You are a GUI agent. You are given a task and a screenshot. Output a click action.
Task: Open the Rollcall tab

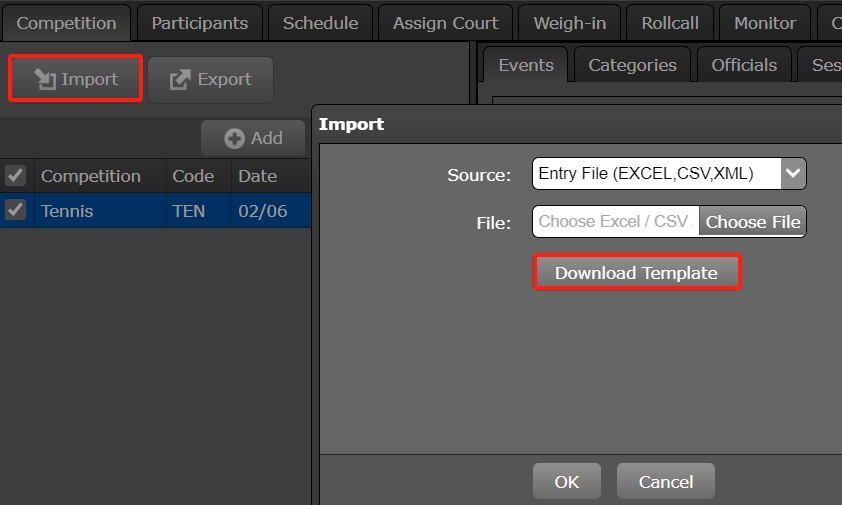[x=671, y=22]
